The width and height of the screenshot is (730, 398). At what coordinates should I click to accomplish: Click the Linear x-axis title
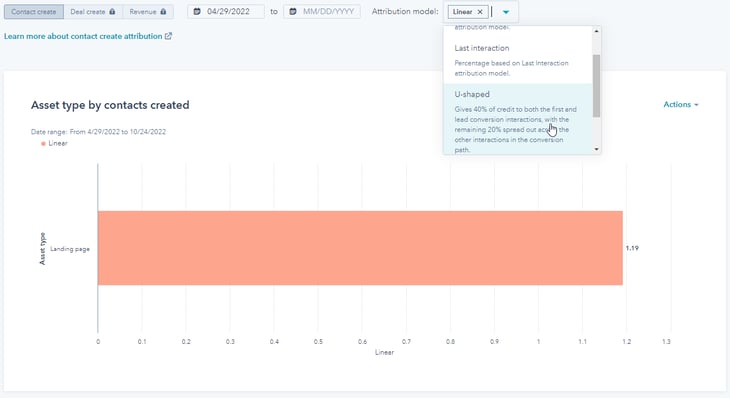(x=384, y=352)
